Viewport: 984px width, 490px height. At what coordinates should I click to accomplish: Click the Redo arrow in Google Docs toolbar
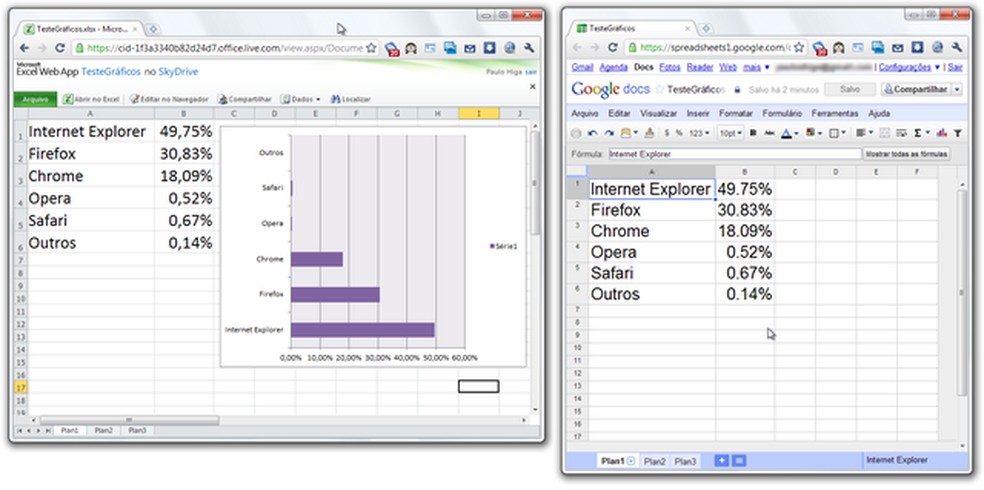point(609,133)
